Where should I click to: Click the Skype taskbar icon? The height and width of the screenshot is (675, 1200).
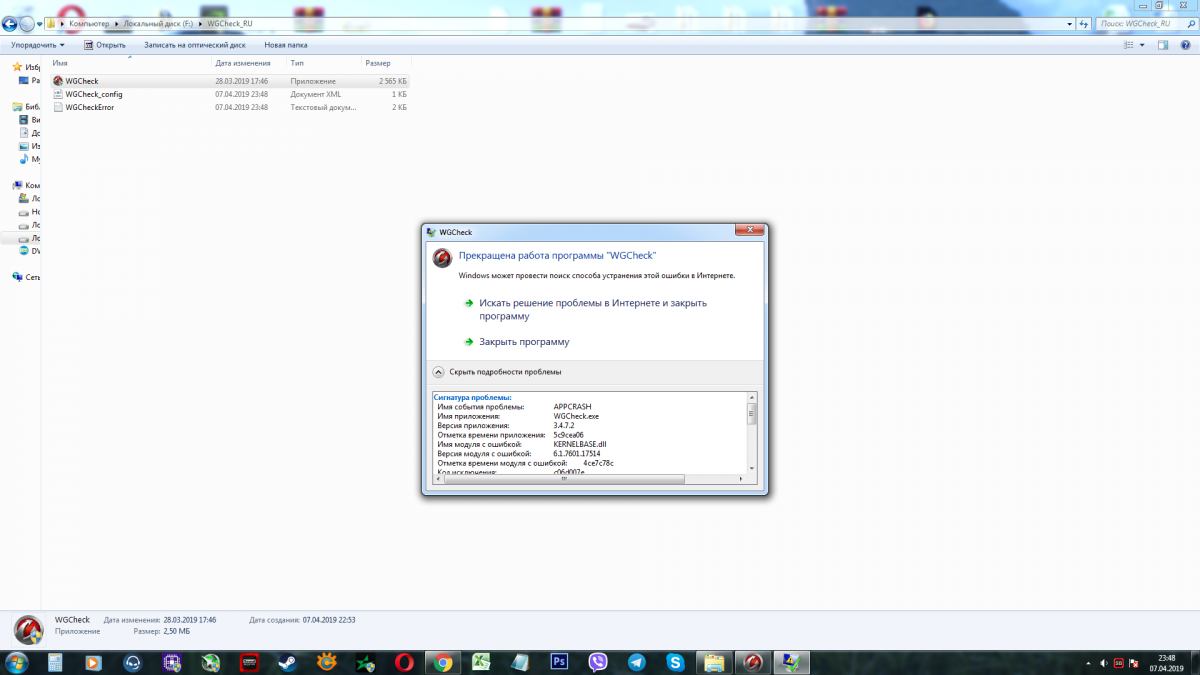click(676, 661)
